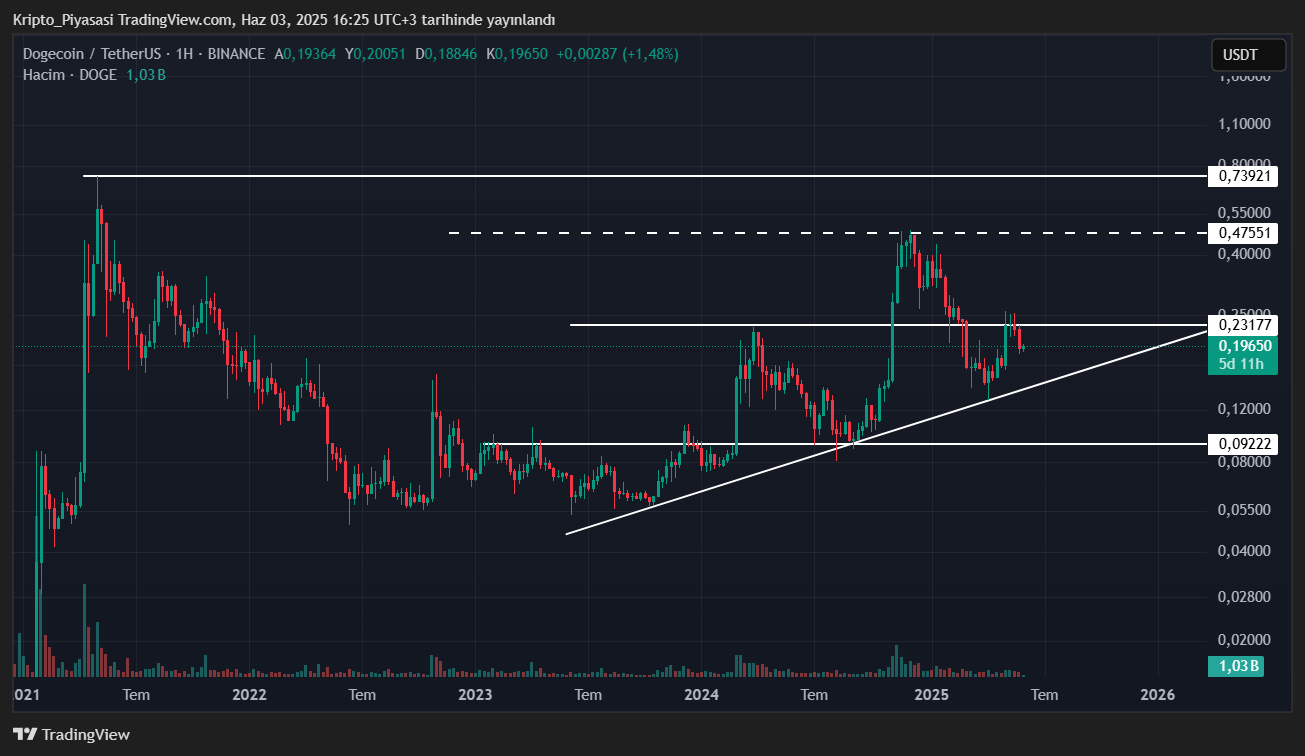
Task: Click the 0,73921 price line label
Action: click(1244, 176)
